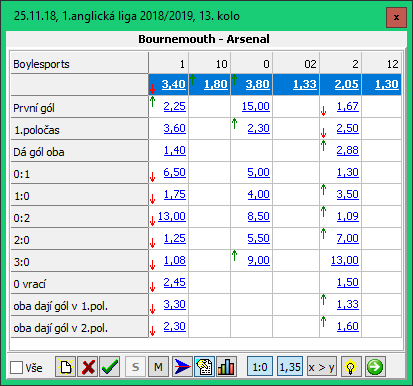Click První gól odds 2,25
Screen dimensions: 413x386
click(x=175, y=106)
